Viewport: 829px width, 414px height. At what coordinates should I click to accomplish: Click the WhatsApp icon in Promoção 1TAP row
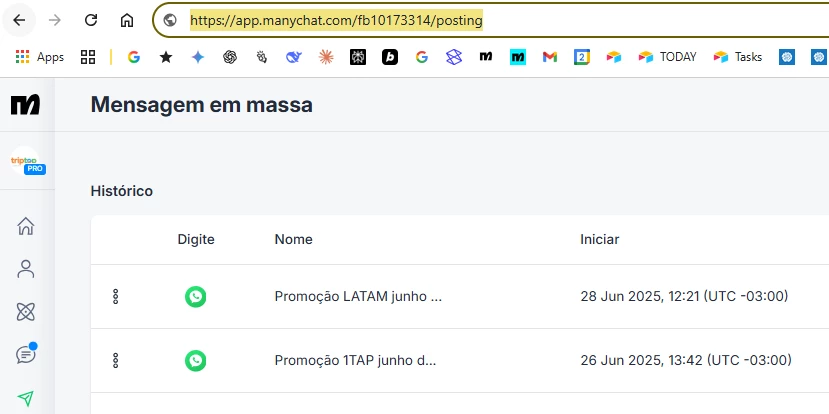pos(195,361)
